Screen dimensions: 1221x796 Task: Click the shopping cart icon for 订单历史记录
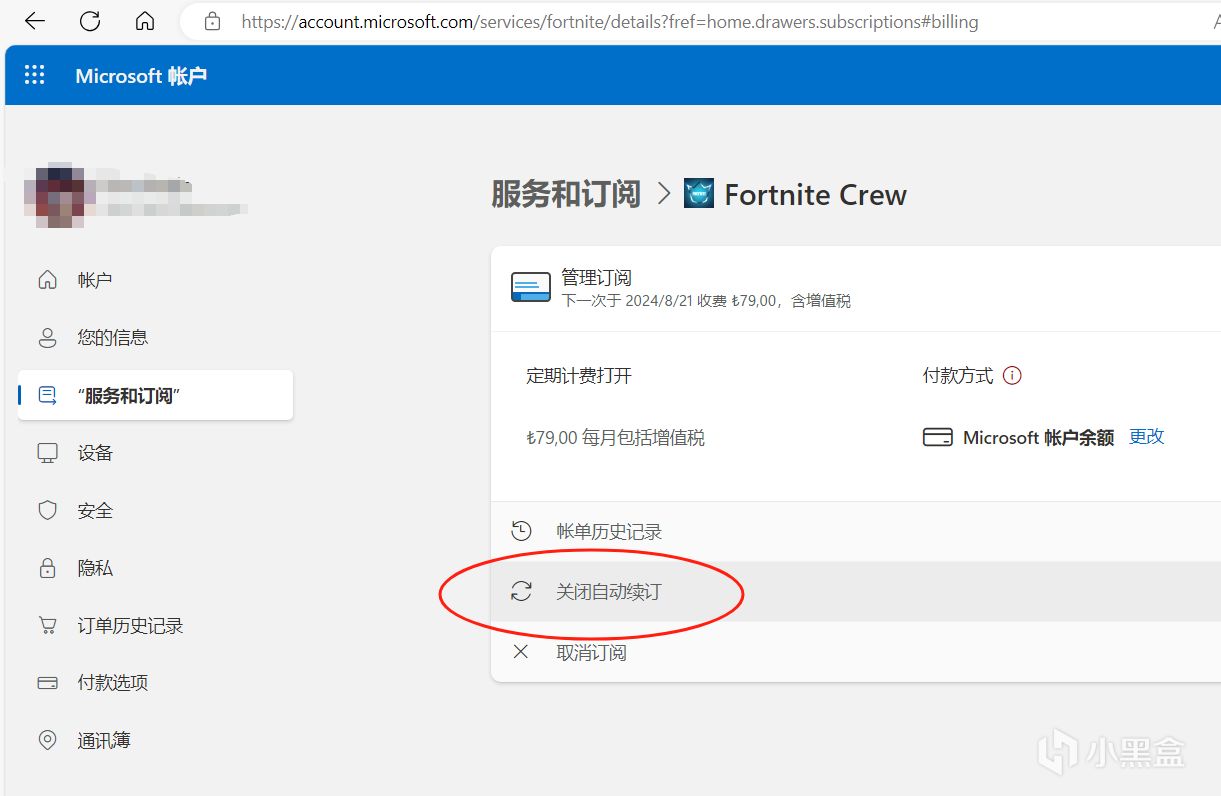tap(47, 626)
